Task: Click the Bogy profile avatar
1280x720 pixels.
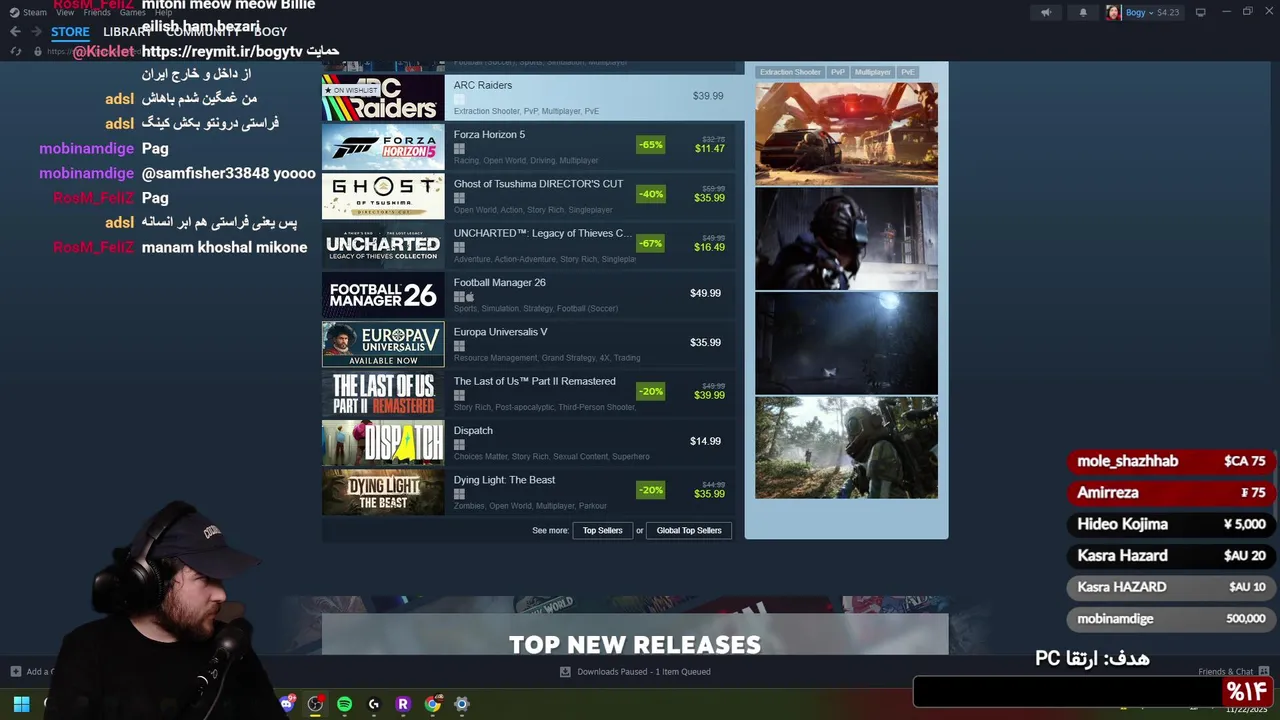Action: click(1113, 12)
